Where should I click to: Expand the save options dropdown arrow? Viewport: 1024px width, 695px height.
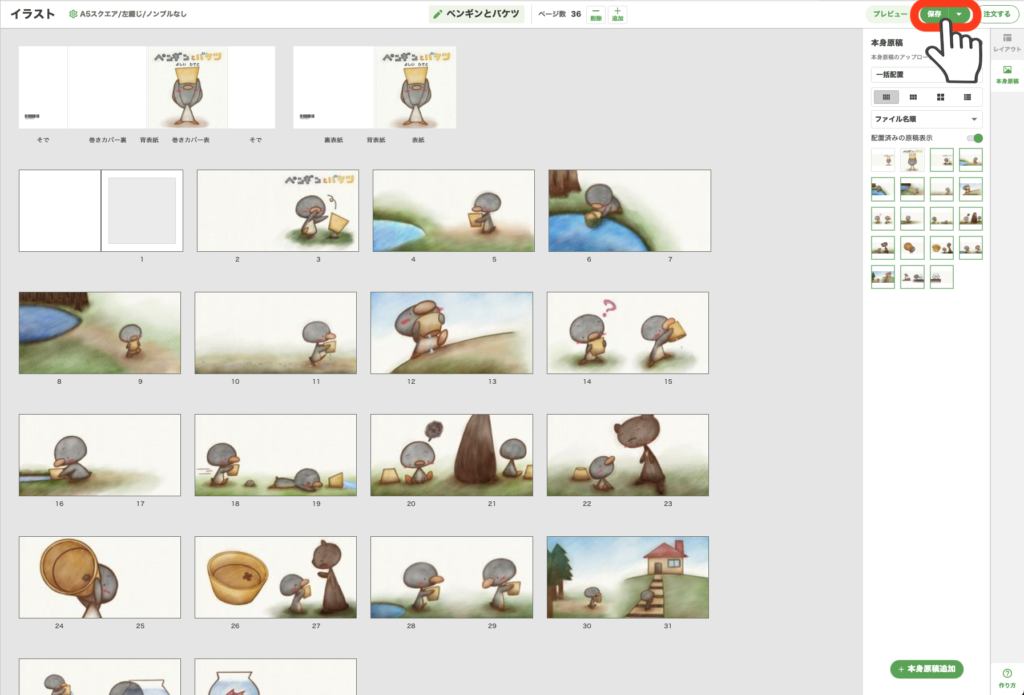pyautogui.click(x=959, y=14)
